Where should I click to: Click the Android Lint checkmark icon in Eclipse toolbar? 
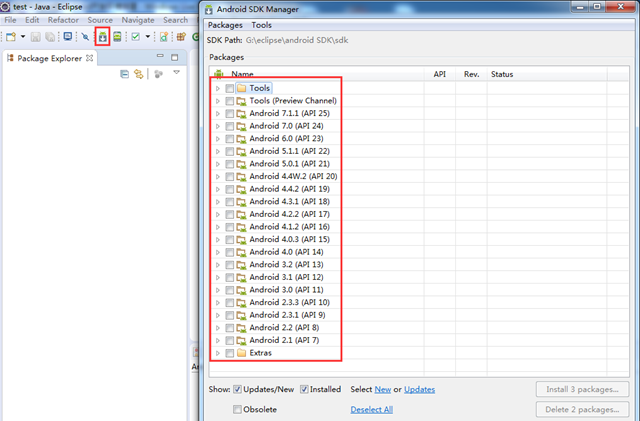[136, 37]
